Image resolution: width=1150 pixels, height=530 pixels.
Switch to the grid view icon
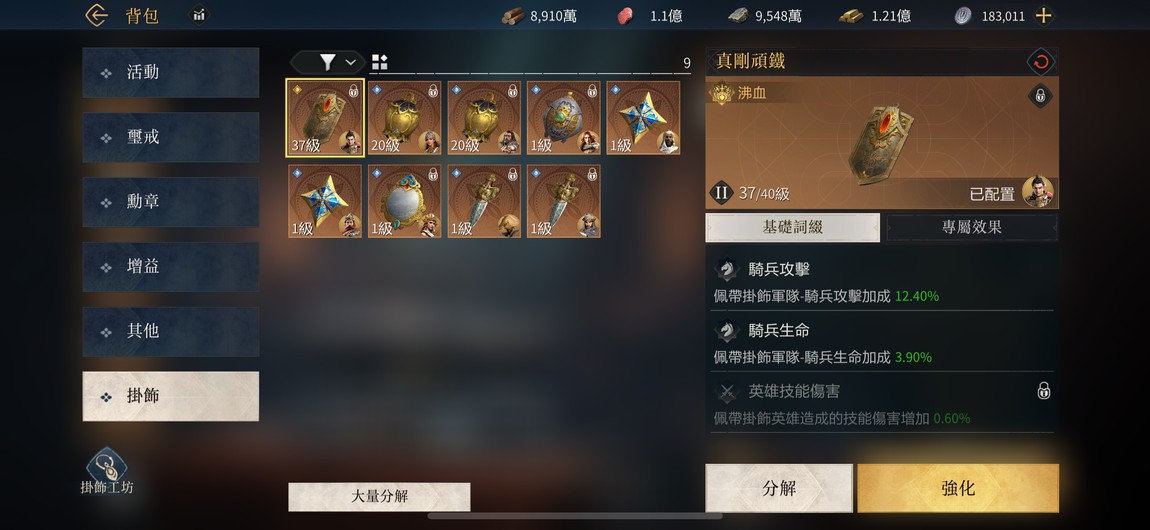click(379, 62)
